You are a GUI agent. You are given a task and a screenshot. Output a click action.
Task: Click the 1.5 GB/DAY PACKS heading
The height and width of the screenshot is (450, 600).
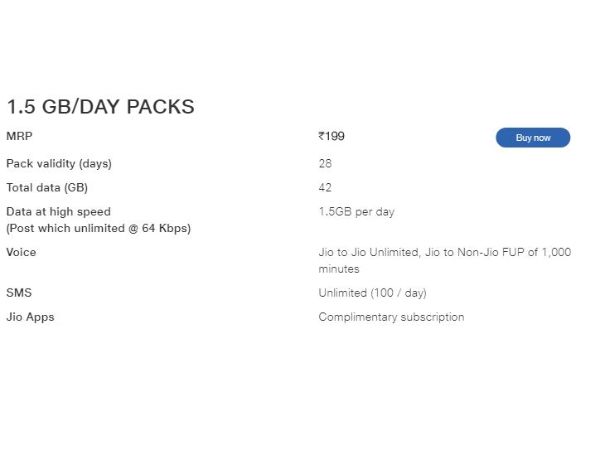(100, 106)
